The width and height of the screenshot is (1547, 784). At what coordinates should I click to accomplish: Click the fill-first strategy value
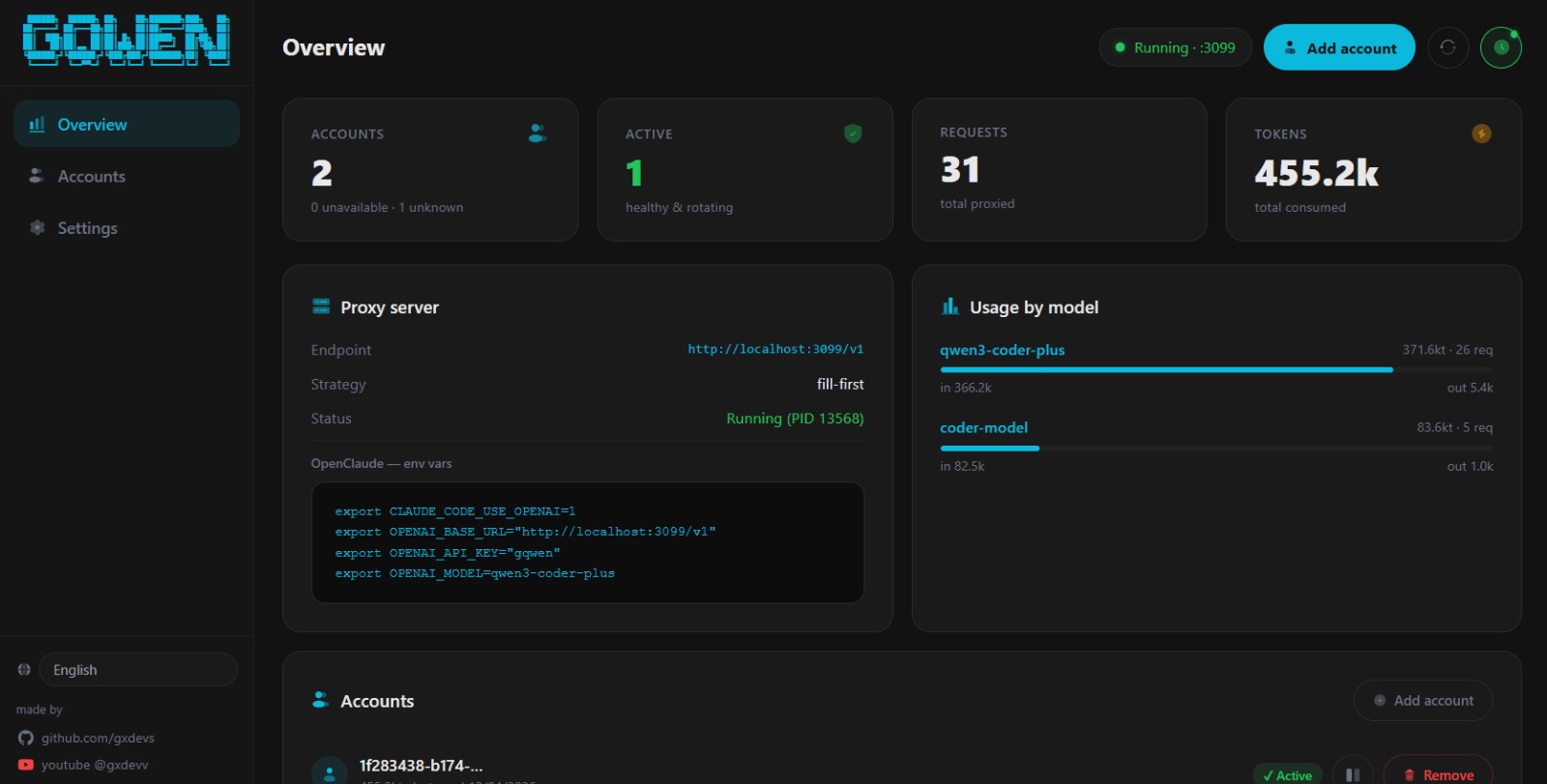pos(840,384)
